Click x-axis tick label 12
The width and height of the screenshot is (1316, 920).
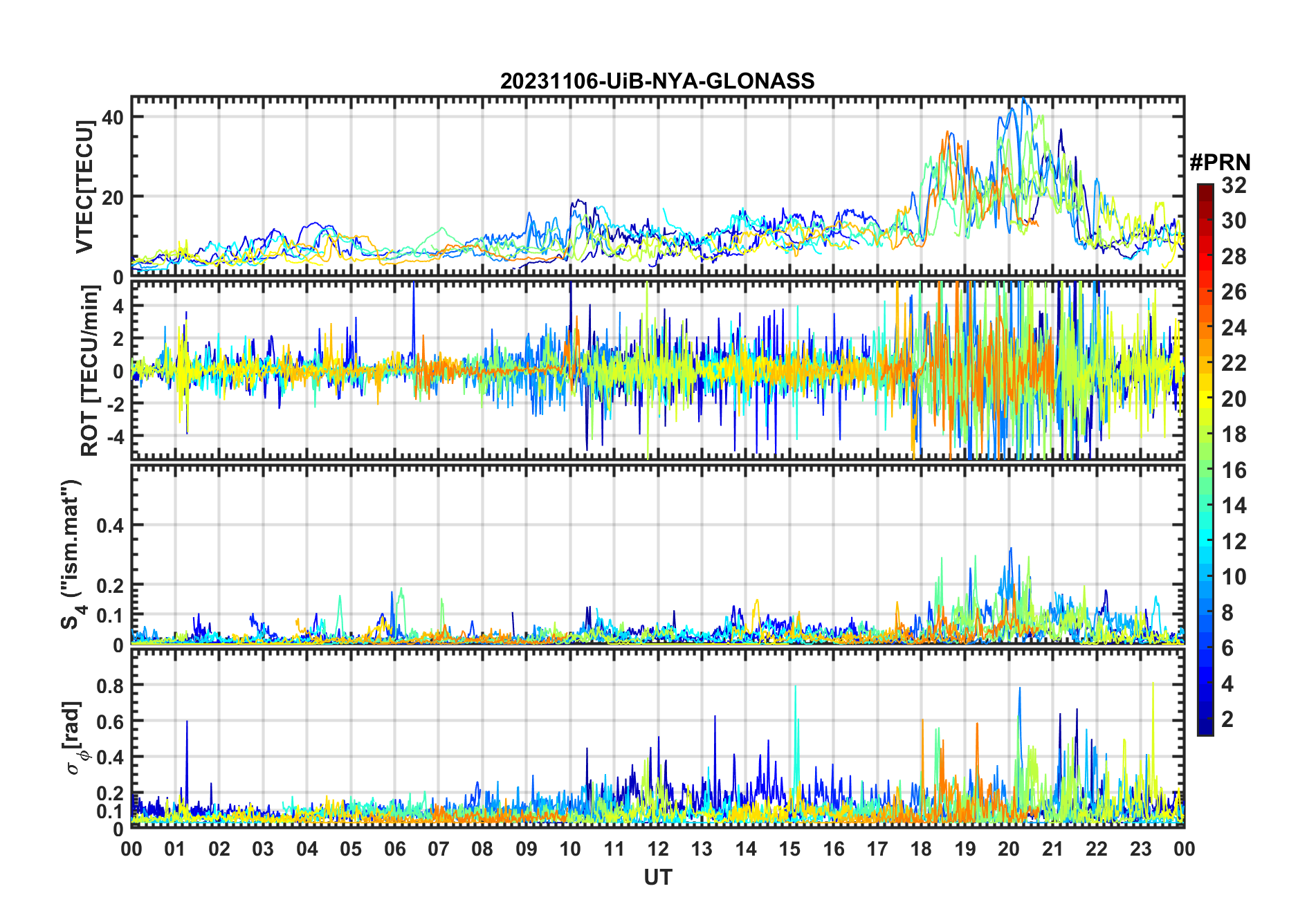pyautogui.click(x=658, y=849)
